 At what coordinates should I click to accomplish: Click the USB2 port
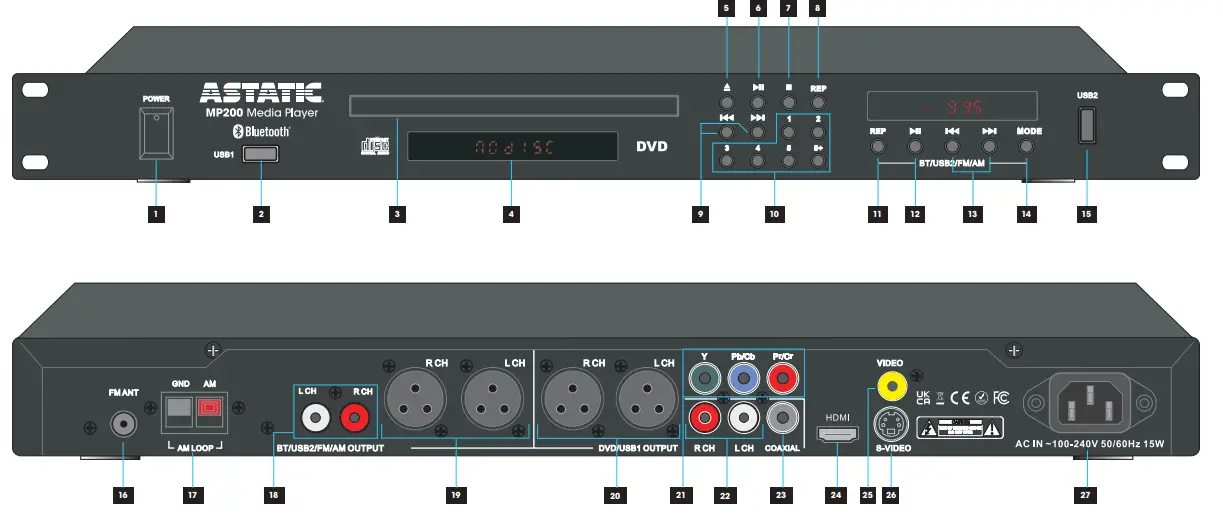pyautogui.click(x=1087, y=126)
